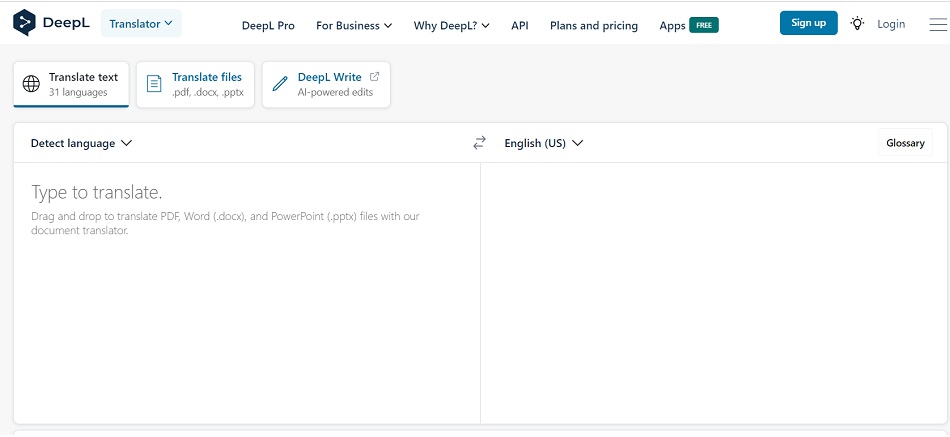Expand the For Business menu
The height and width of the screenshot is (437, 950).
click(354, 25)
